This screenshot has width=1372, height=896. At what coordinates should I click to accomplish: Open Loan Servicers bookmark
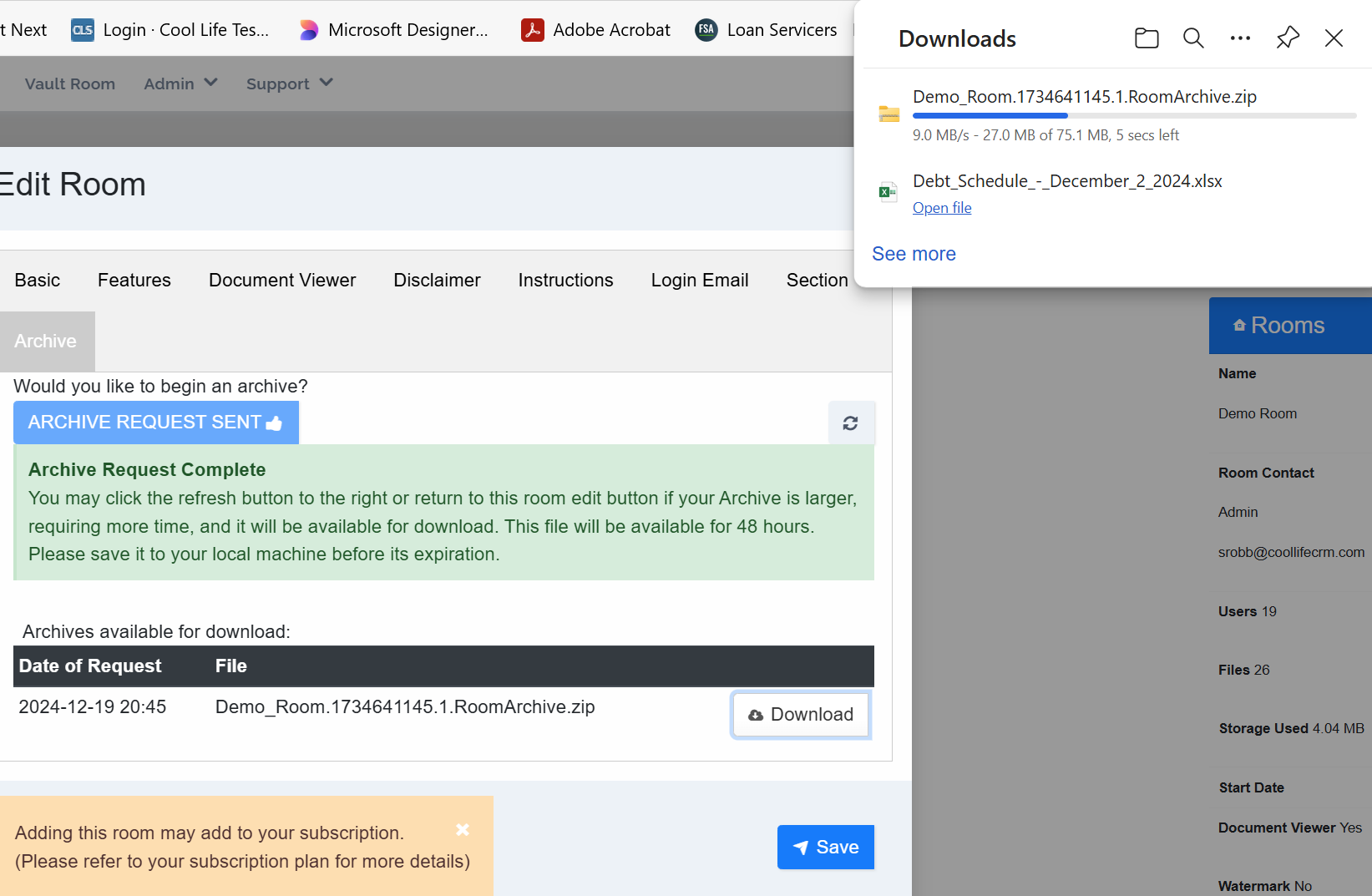pos(767,30)
